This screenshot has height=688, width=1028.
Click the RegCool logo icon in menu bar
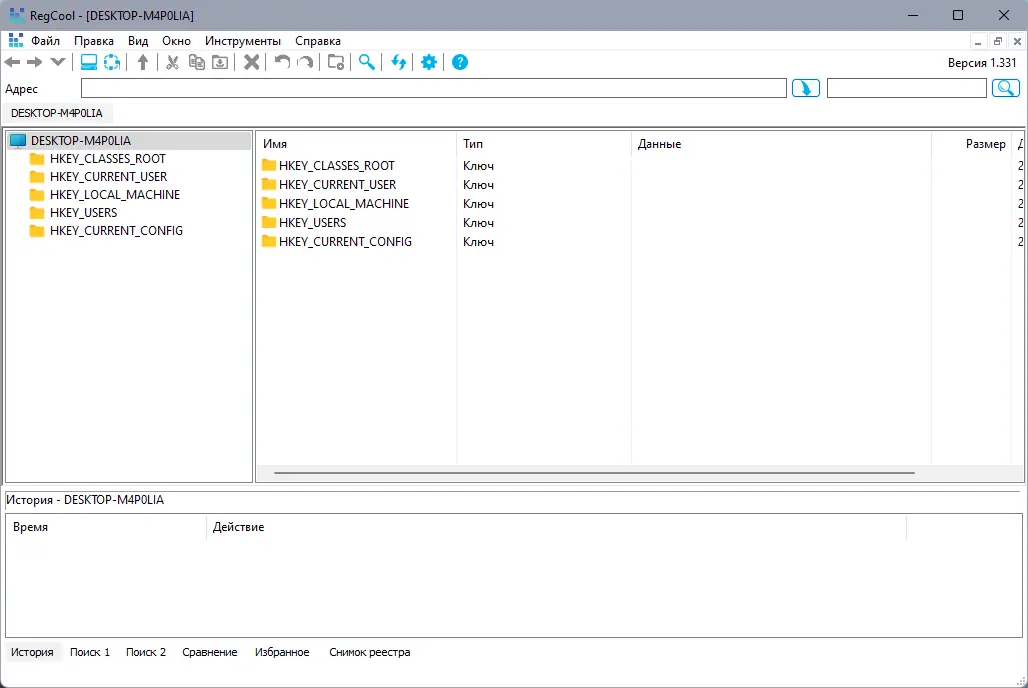(16, 41)
